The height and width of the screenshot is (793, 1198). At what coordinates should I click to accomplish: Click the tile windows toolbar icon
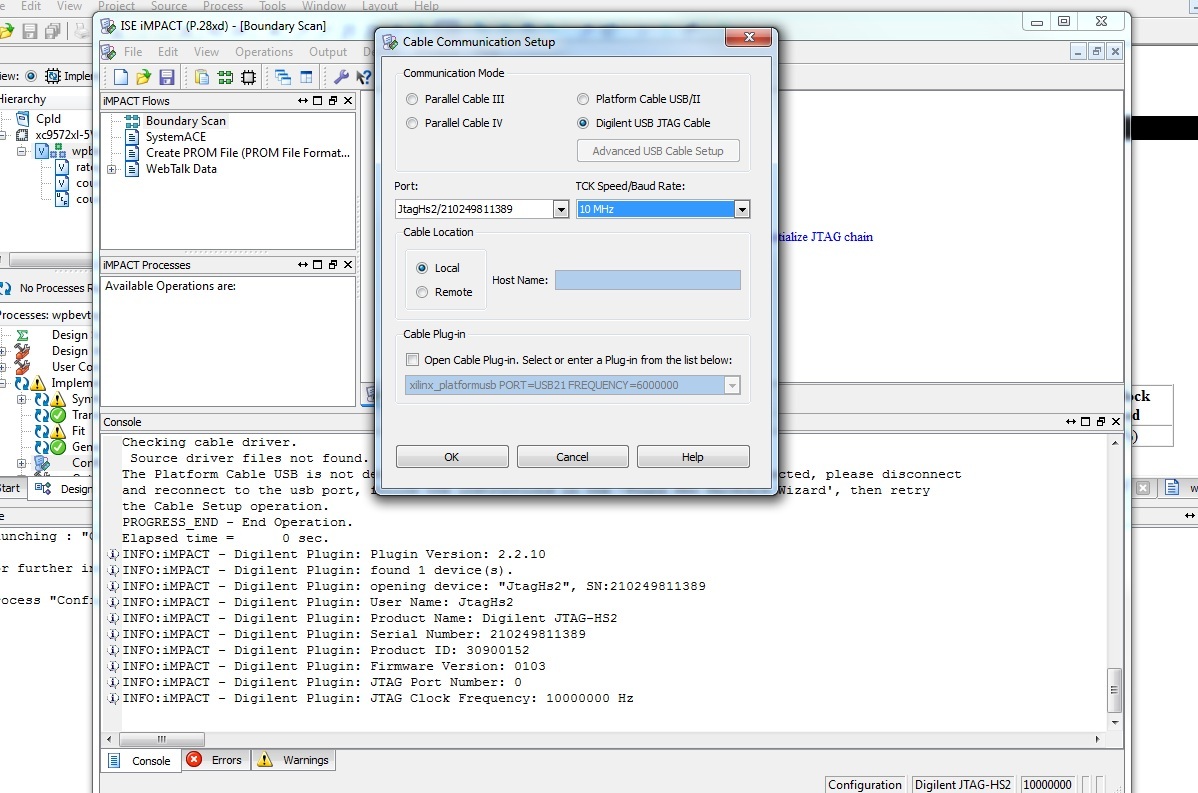pos(306,76)
